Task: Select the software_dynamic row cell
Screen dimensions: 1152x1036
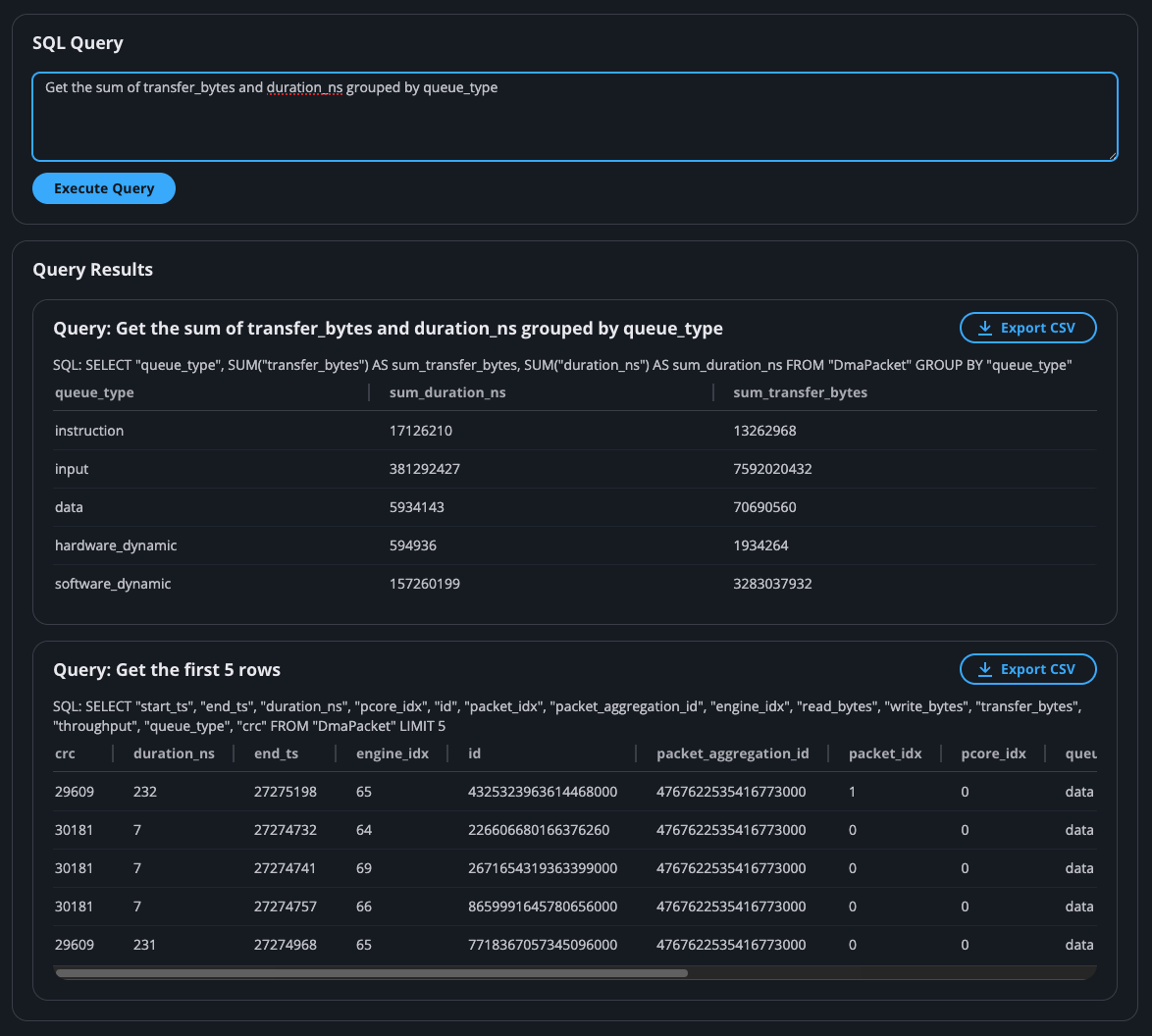Action: 113,584
